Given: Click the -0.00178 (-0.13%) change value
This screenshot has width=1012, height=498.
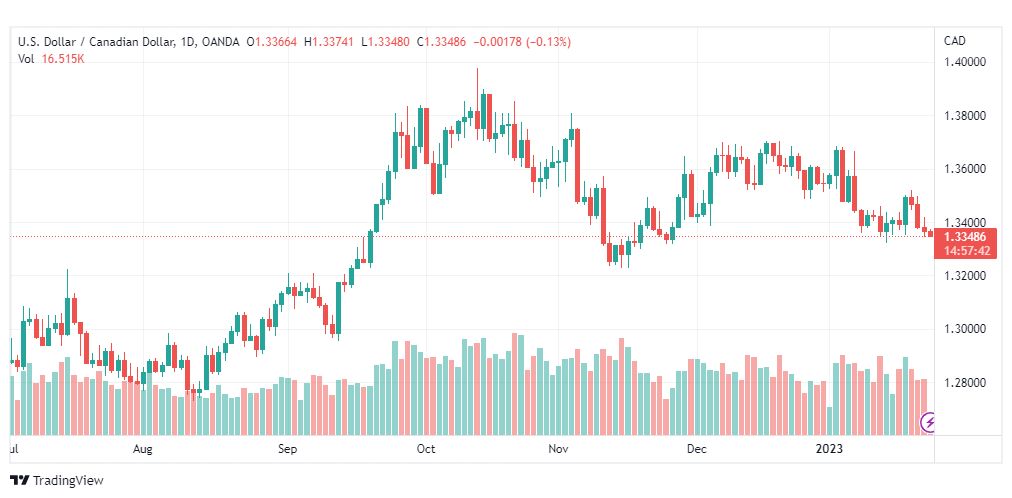Looking at the screenshot, I should (522, 43).
